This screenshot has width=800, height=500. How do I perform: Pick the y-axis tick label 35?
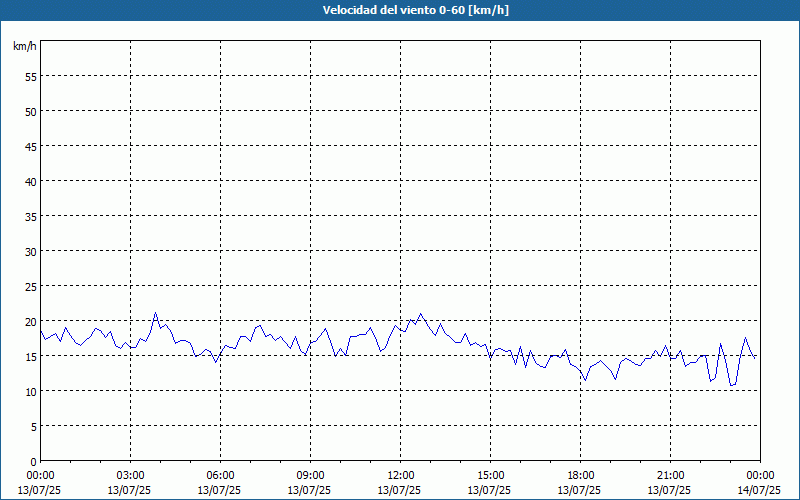(31, 216)
